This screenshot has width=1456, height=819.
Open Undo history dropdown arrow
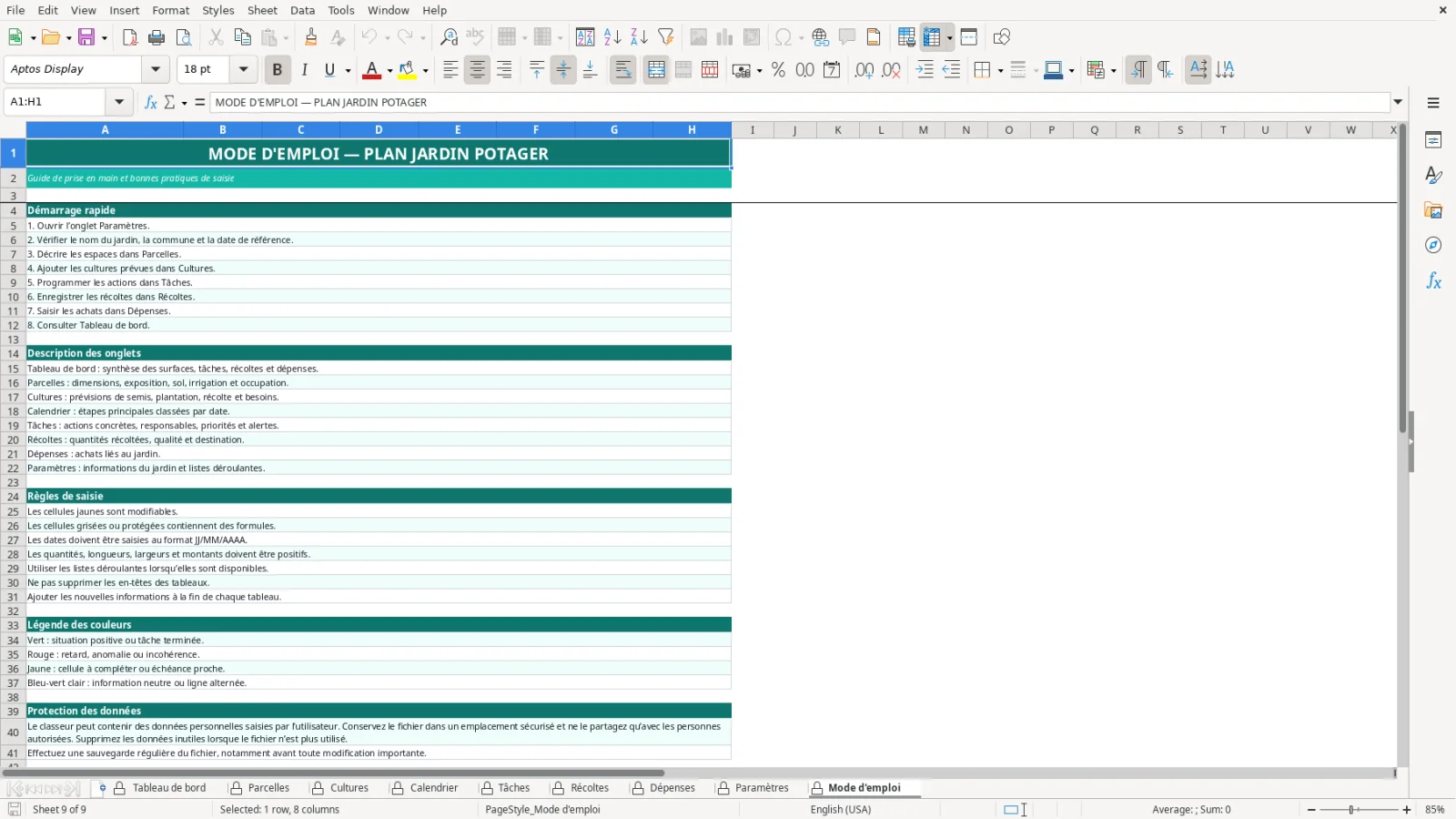coord(387,37)
